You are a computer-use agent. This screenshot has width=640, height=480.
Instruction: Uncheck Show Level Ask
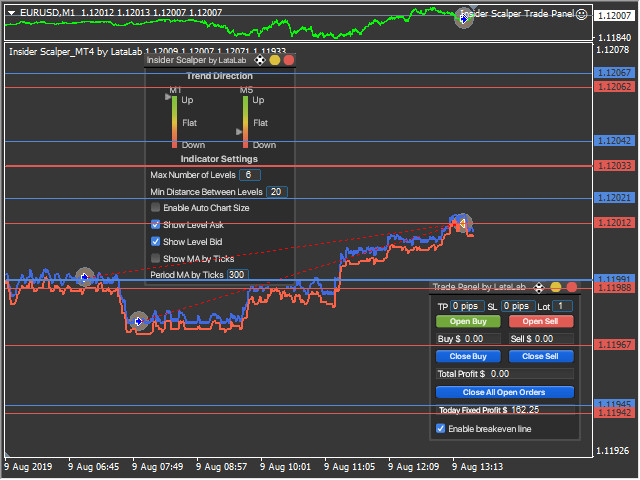tap(155, 224)
